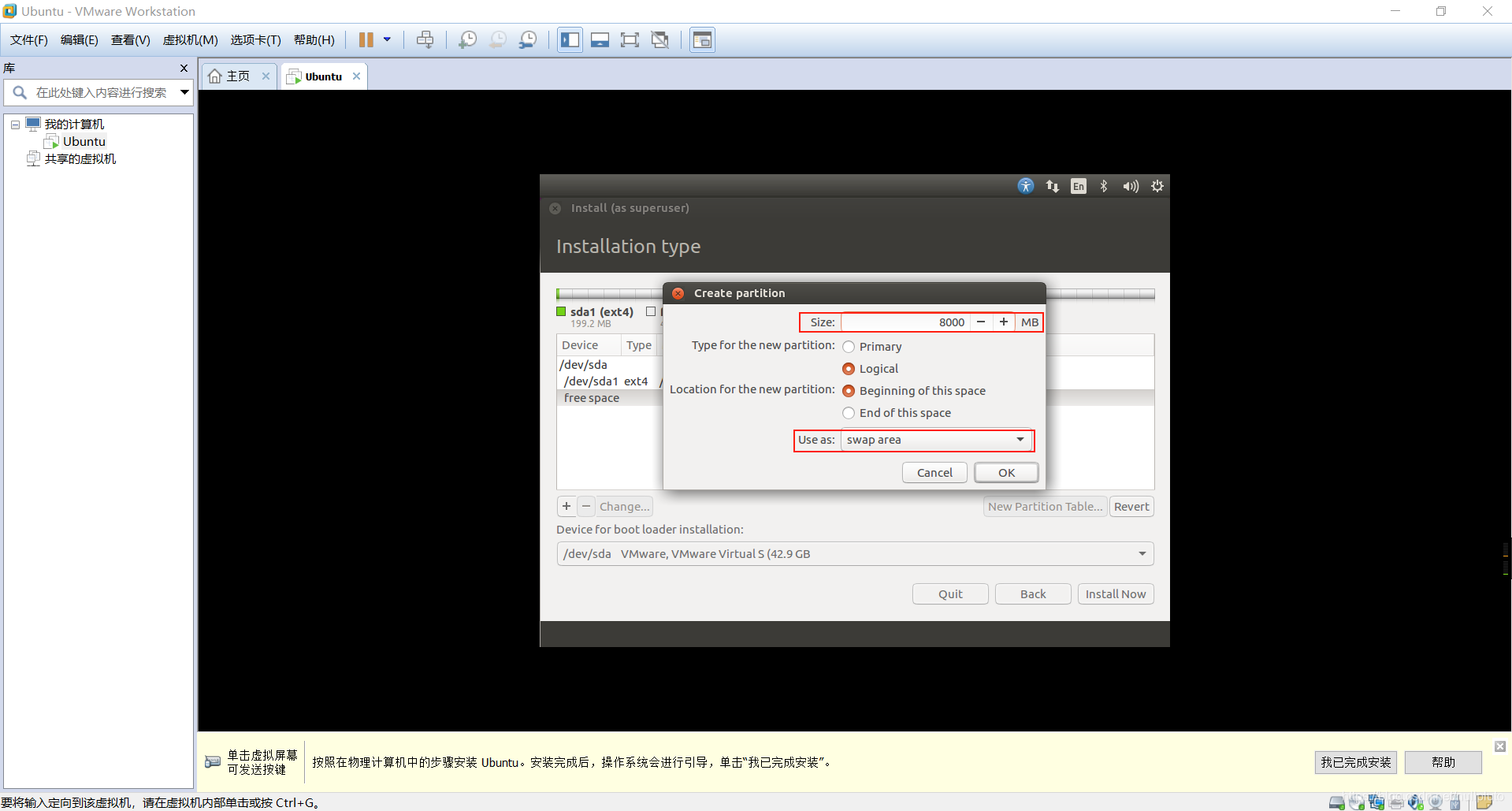Click the CD/DVD drive status icon
Viewport: 1512px width, 811px height.
pyautogui.click(x=1357, y=803)
